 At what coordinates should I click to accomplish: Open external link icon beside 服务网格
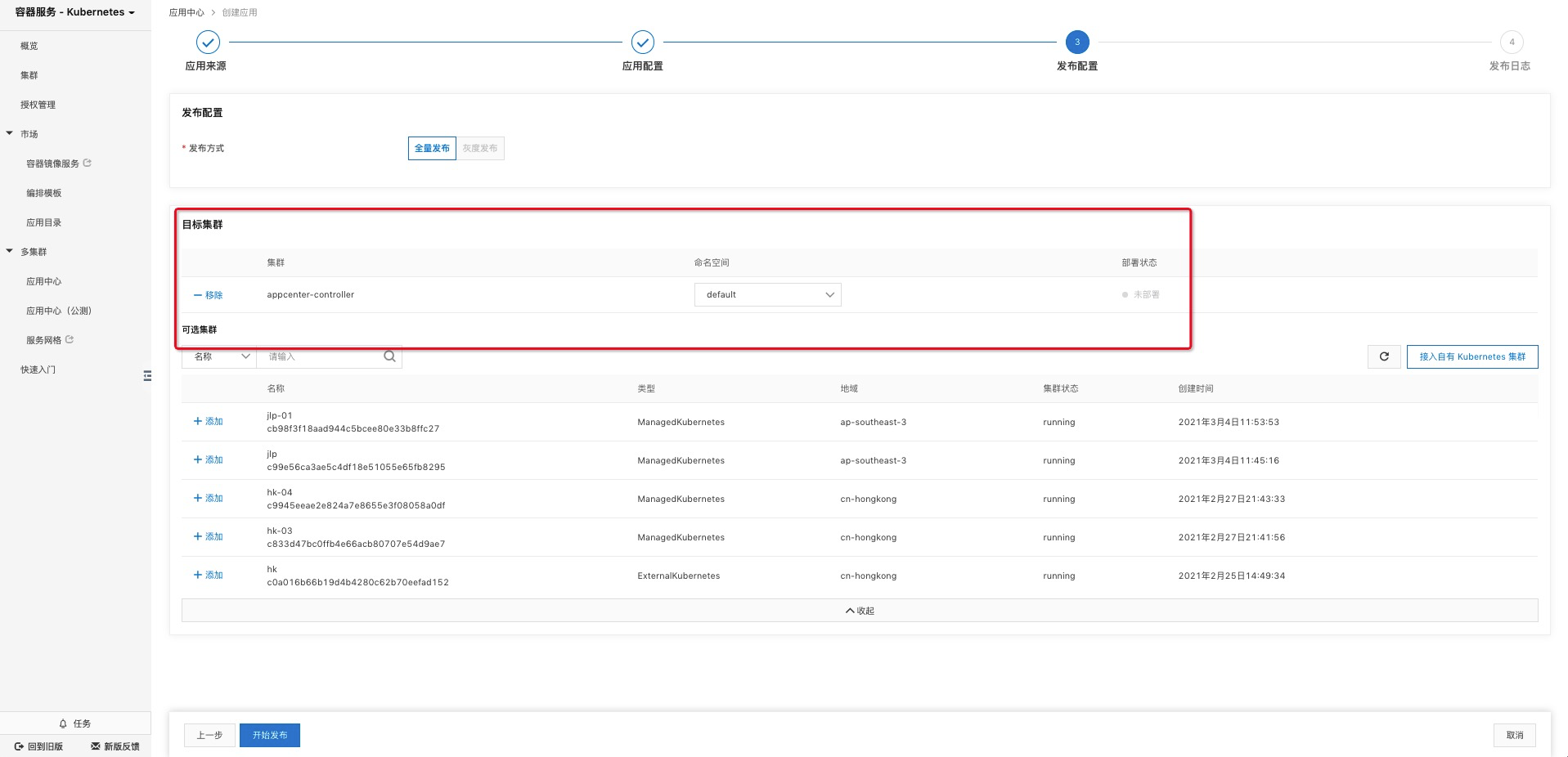(x=70, y=339)
